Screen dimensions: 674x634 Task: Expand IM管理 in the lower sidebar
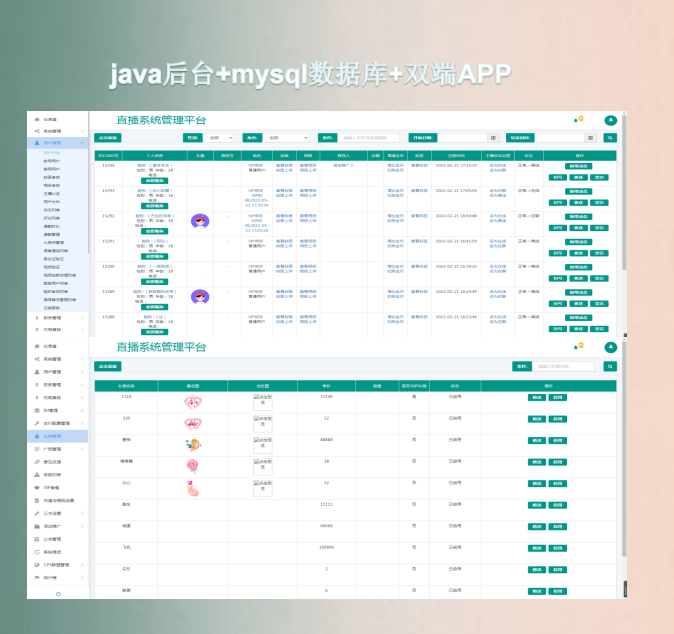click(x=58, y=410)
